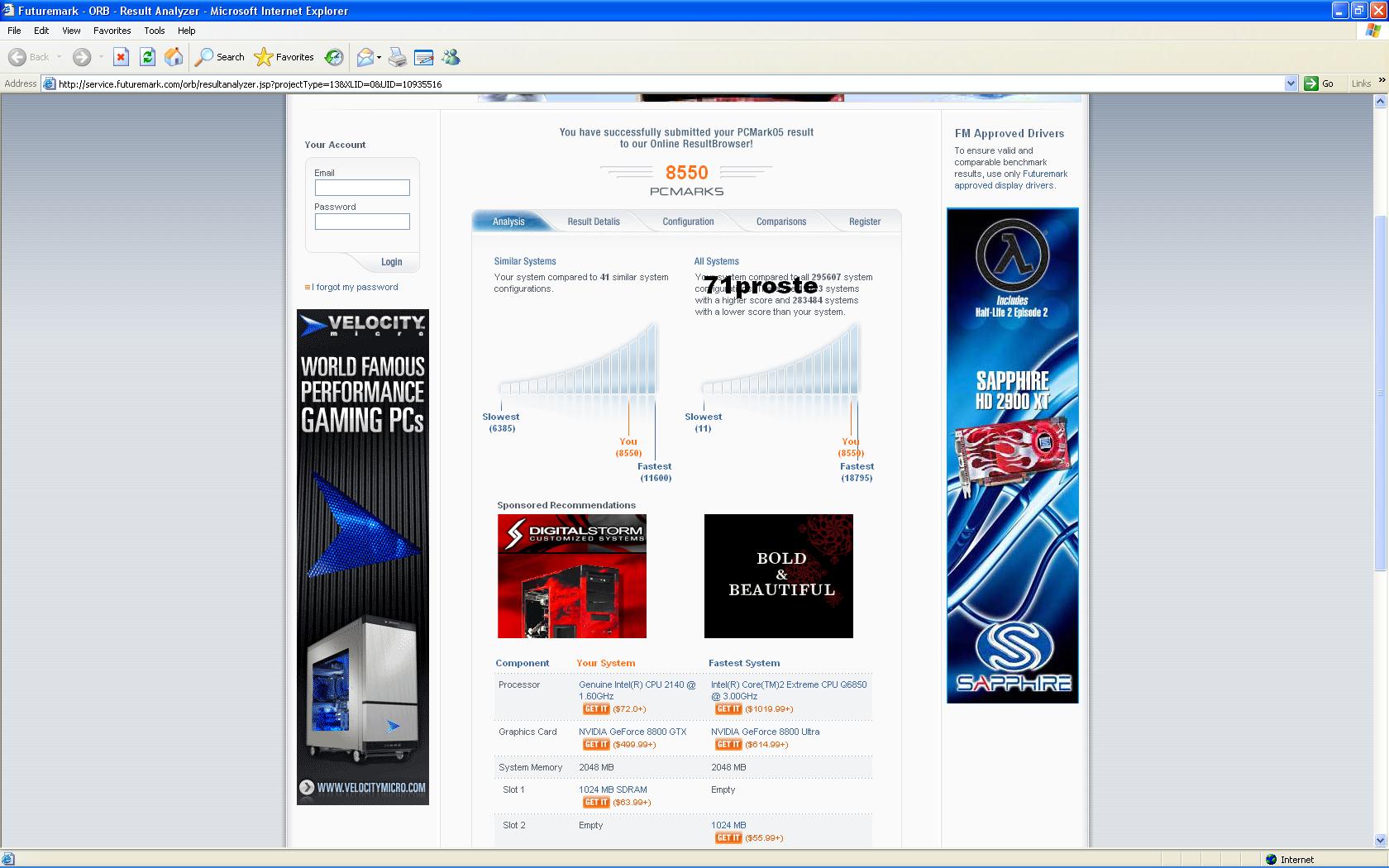Open the Digital Storm customized systems ad
This screenshot has height=868, width=1389.
[572, 576]
